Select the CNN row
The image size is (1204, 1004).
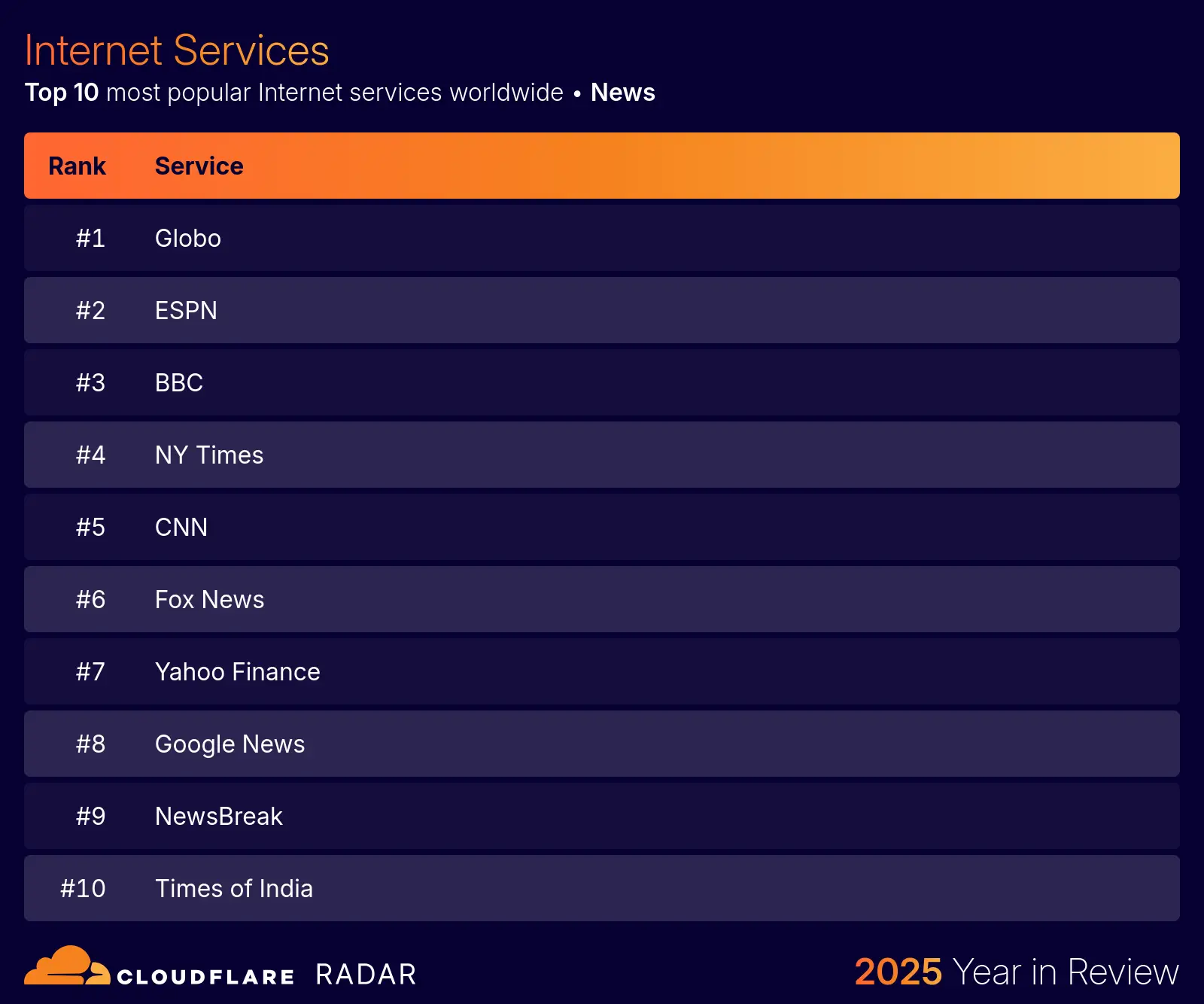181,528
